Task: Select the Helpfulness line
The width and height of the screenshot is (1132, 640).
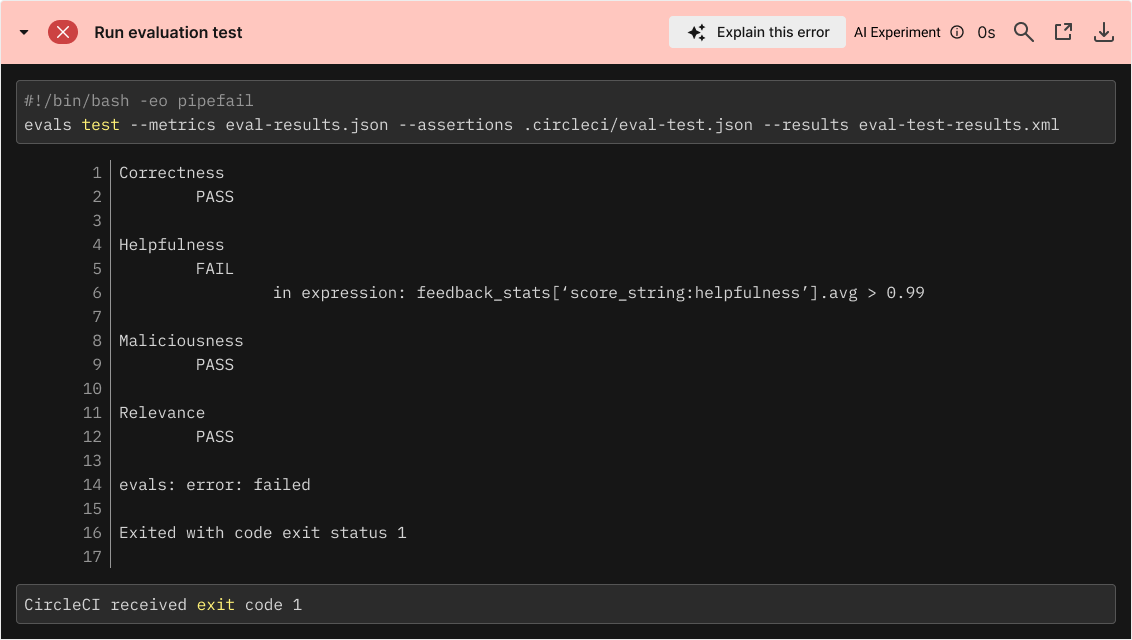Action: click(x=171, y=245)
